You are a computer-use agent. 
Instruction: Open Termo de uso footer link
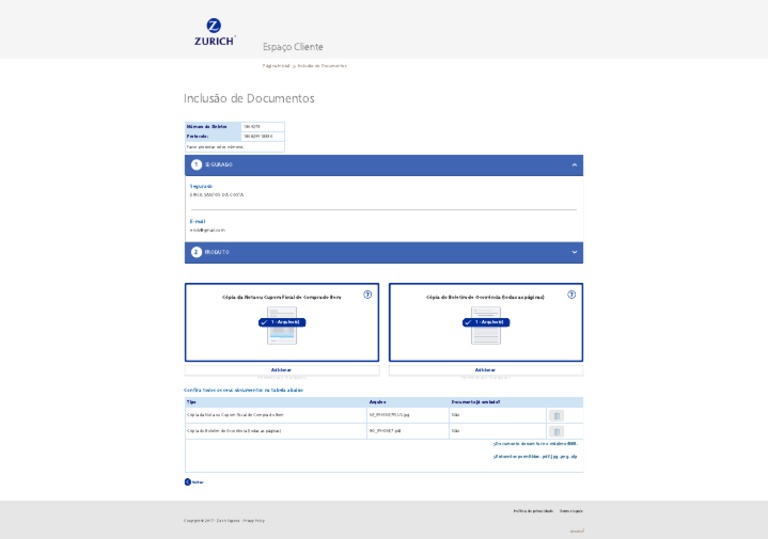[570, 511]
